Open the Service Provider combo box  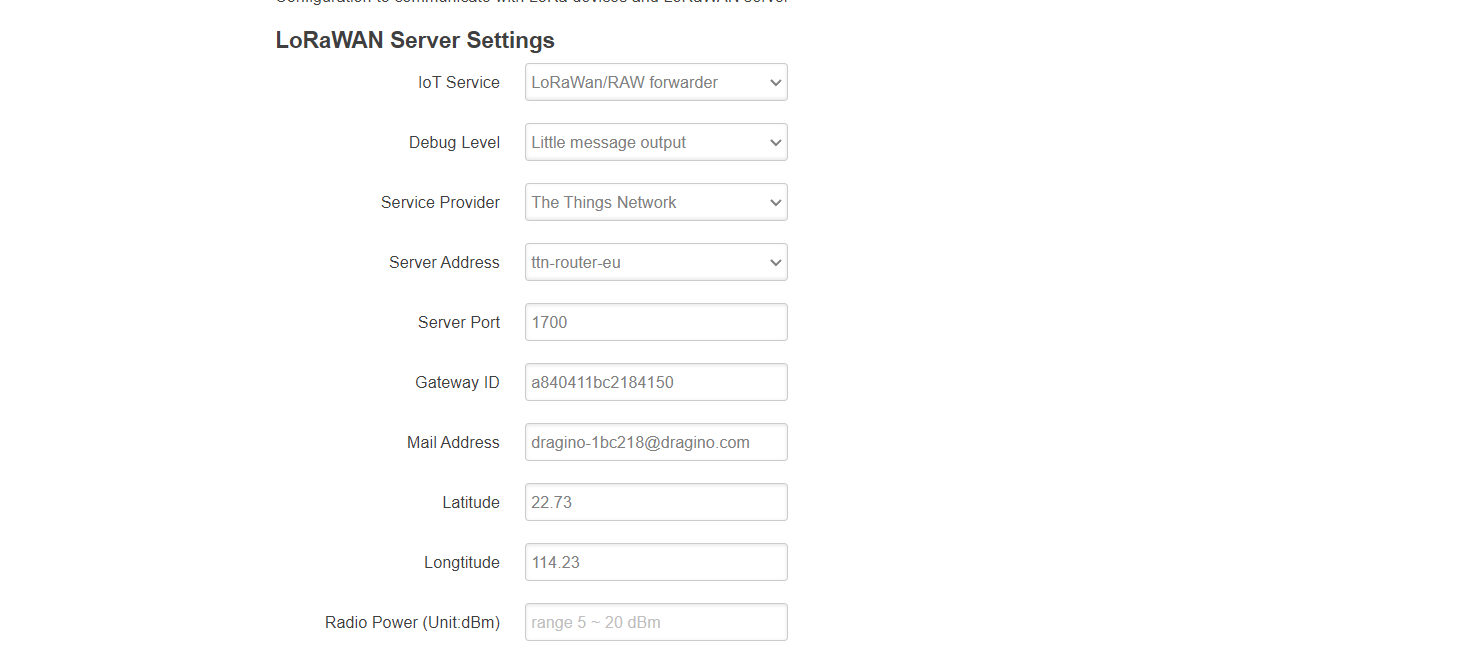tap(655, 202)
